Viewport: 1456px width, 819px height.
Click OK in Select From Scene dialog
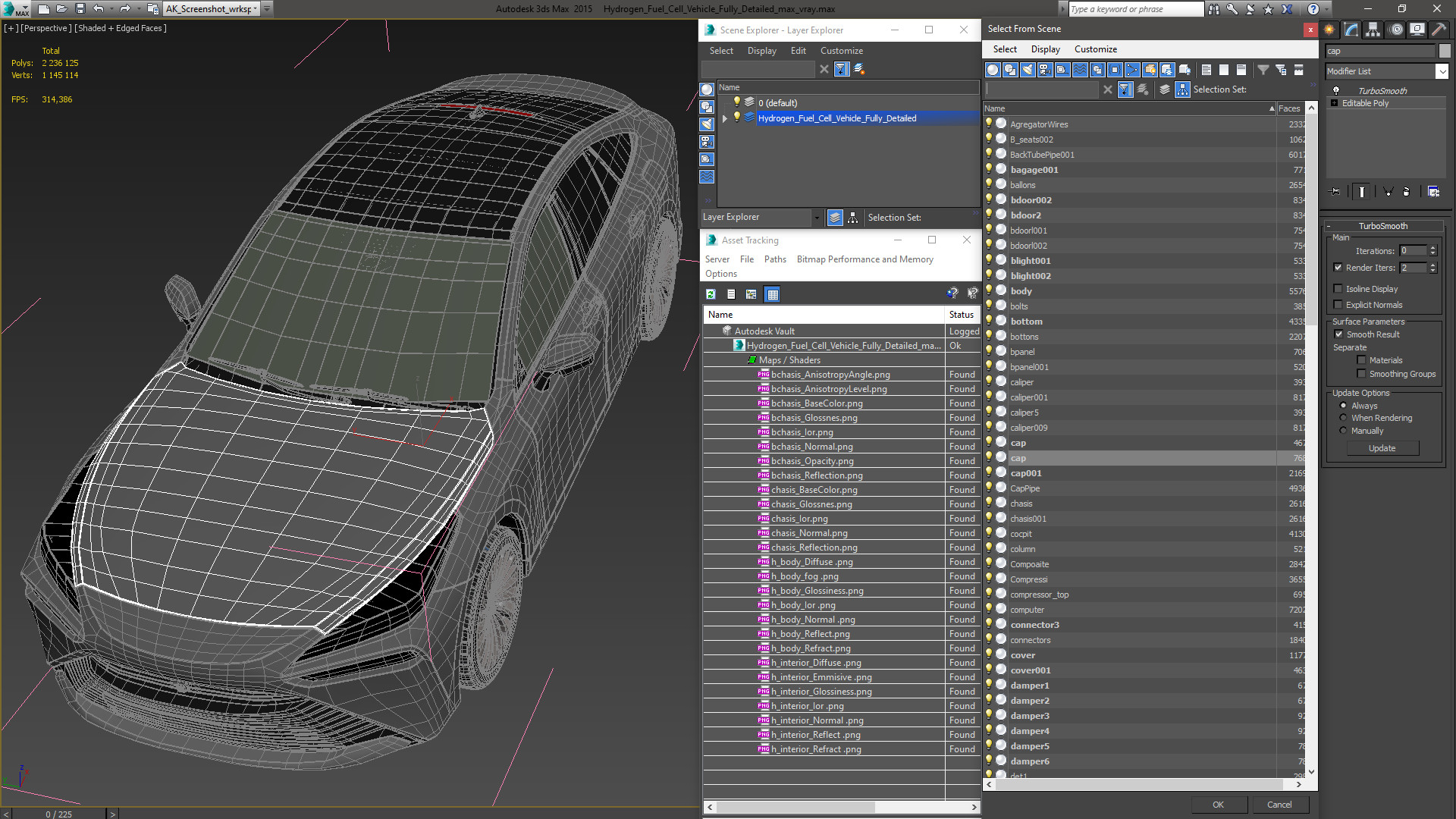[1218, 805]
